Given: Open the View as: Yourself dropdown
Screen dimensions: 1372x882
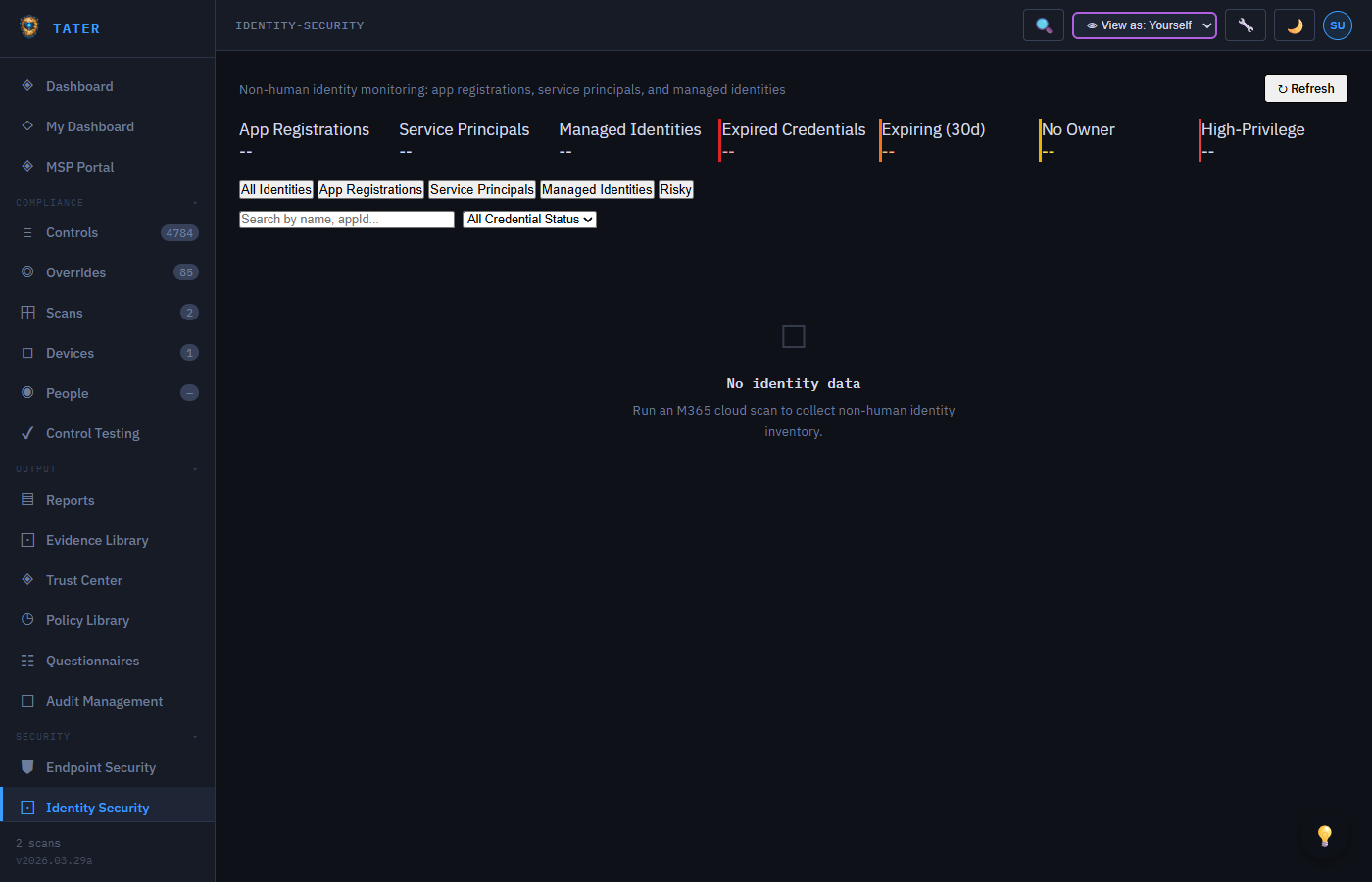Looking at the screenshot, I should [1145, 25].
